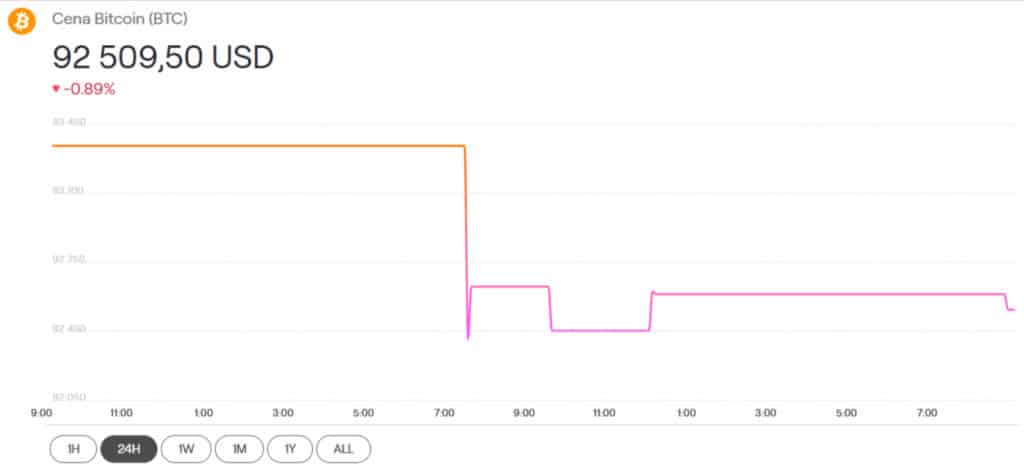Click the 93 450 price axis label
This screenshot has width=1024, height=474.
point(69,123)
